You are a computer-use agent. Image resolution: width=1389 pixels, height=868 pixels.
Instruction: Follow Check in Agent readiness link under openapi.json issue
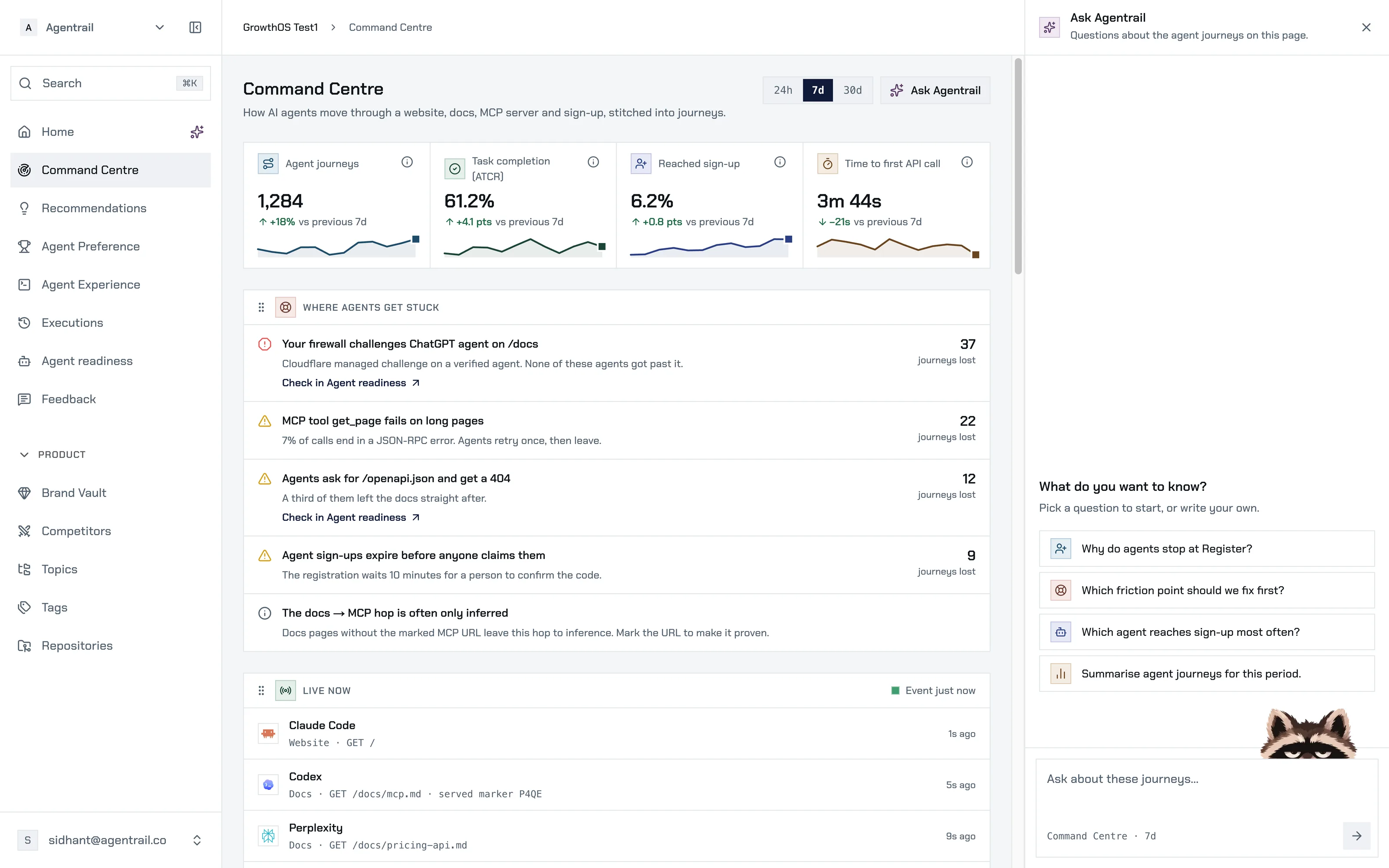pos(351,517)
